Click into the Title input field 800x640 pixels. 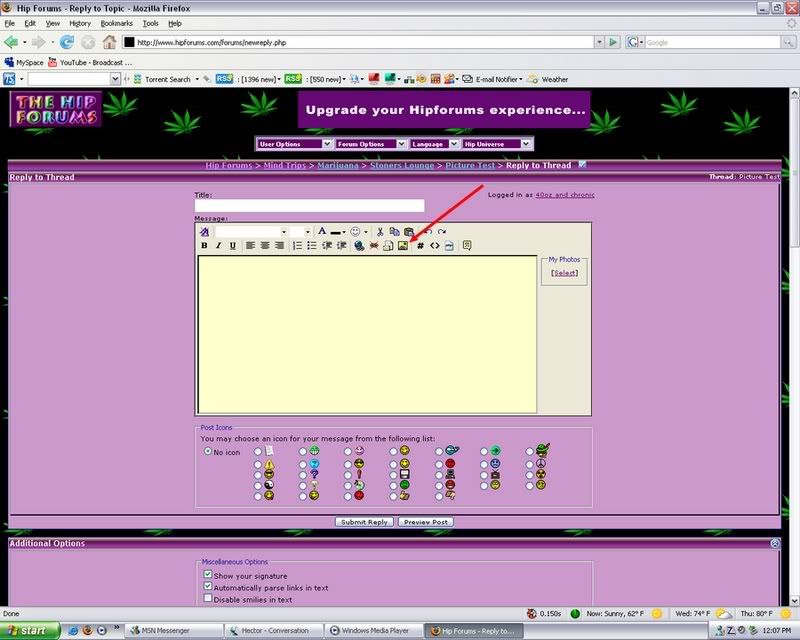[309, 206]
